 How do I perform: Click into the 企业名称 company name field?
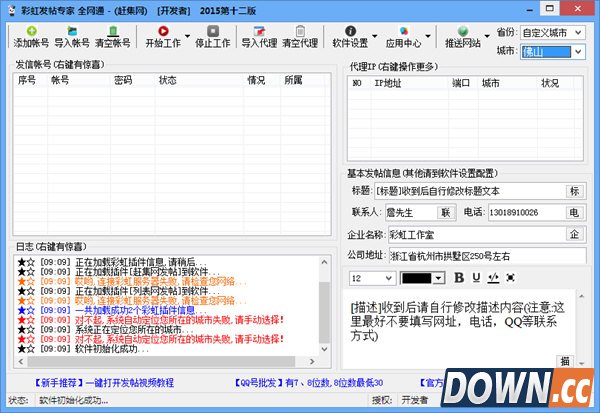(477, 234)
